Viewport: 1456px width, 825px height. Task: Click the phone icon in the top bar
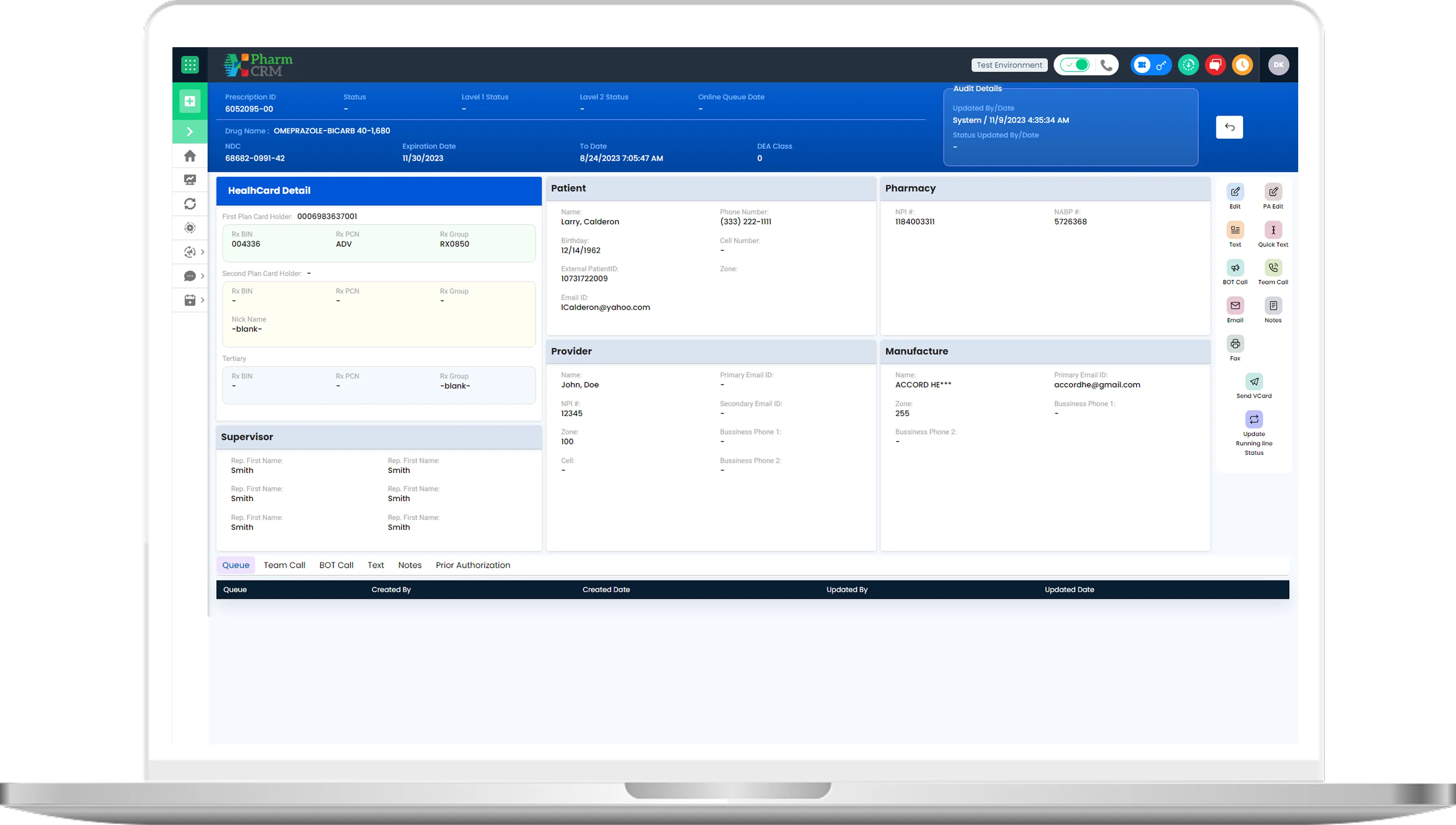tap(1107, 65)
